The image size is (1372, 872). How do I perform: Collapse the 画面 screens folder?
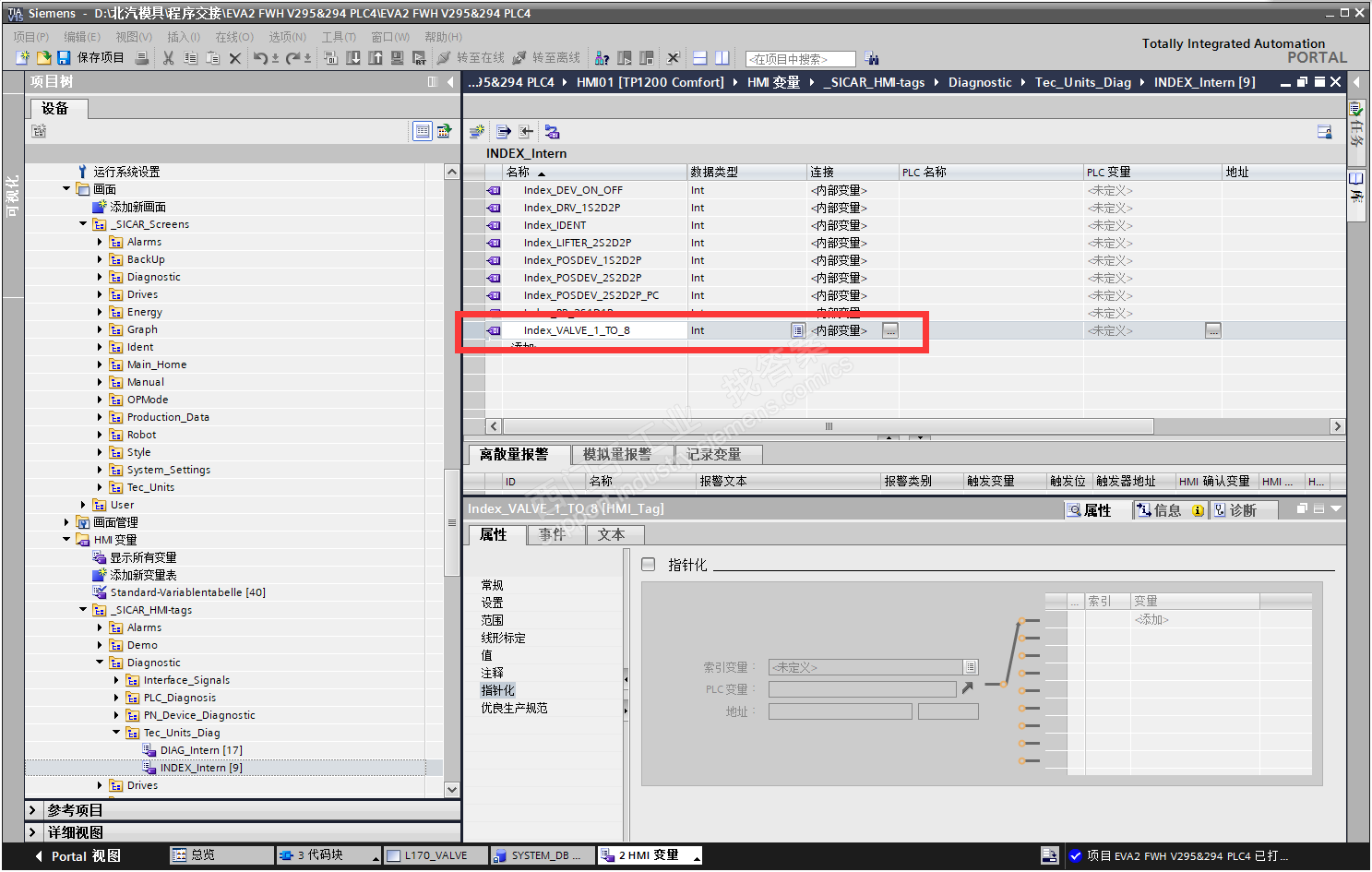66,189
